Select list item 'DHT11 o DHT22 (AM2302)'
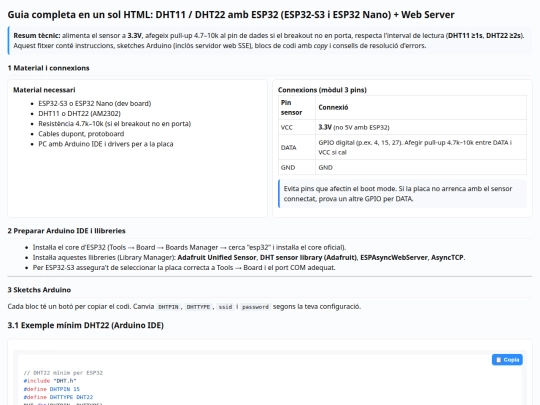 coord(80,113)
